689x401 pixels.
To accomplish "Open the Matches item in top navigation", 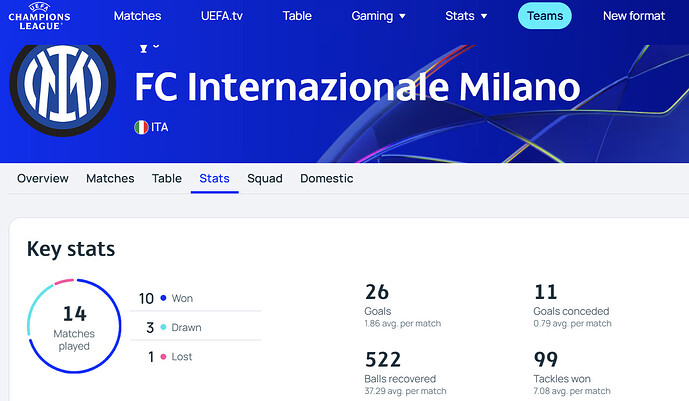I will tap(138, 16).
